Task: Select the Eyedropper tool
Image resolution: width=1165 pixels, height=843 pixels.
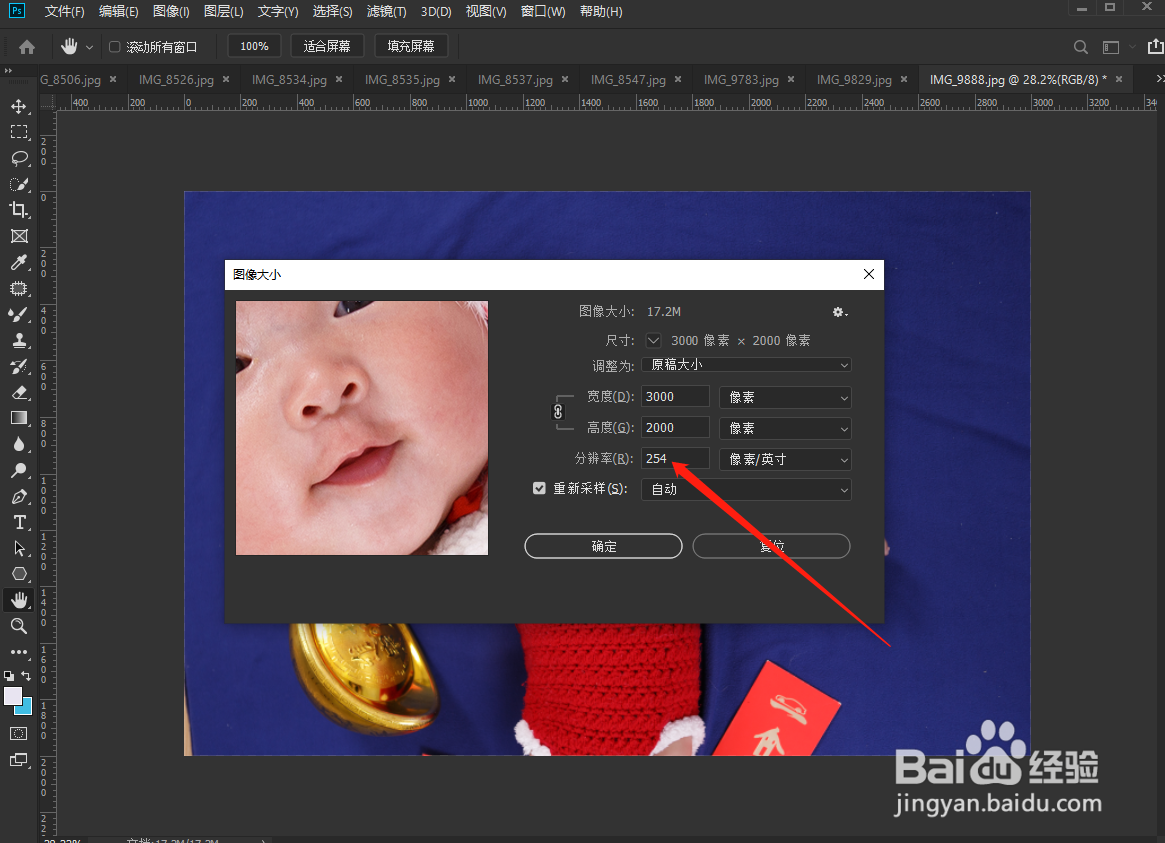Action: [x=19, y=262]
